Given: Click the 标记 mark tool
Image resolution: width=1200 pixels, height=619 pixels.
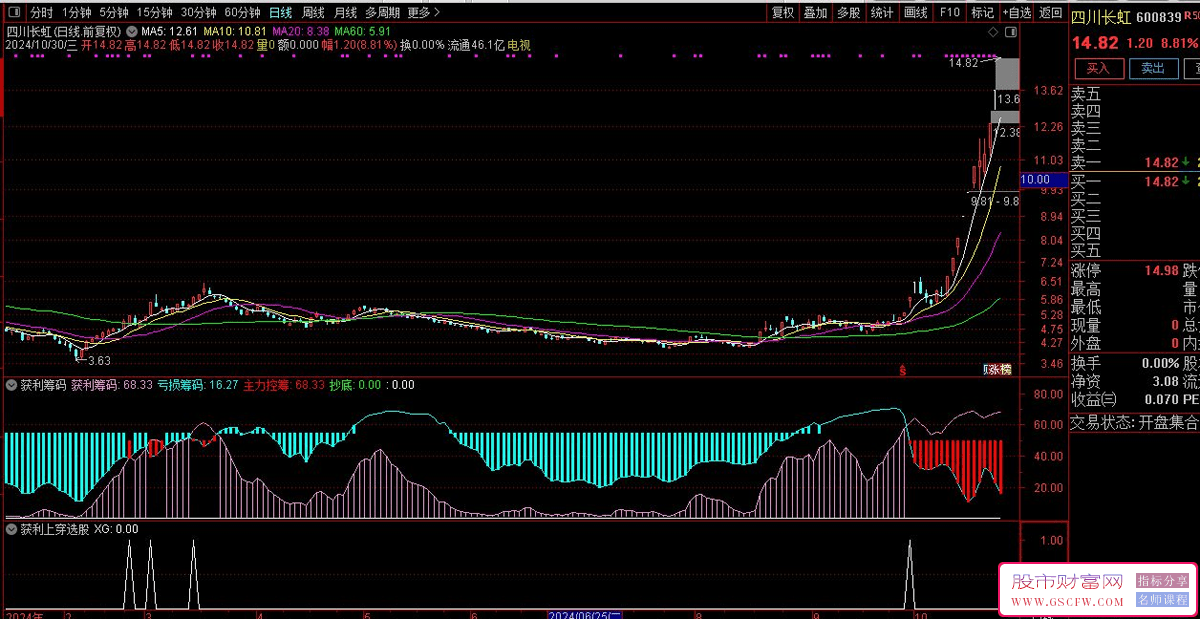Looking at the screenshot, I should [983, 13].
